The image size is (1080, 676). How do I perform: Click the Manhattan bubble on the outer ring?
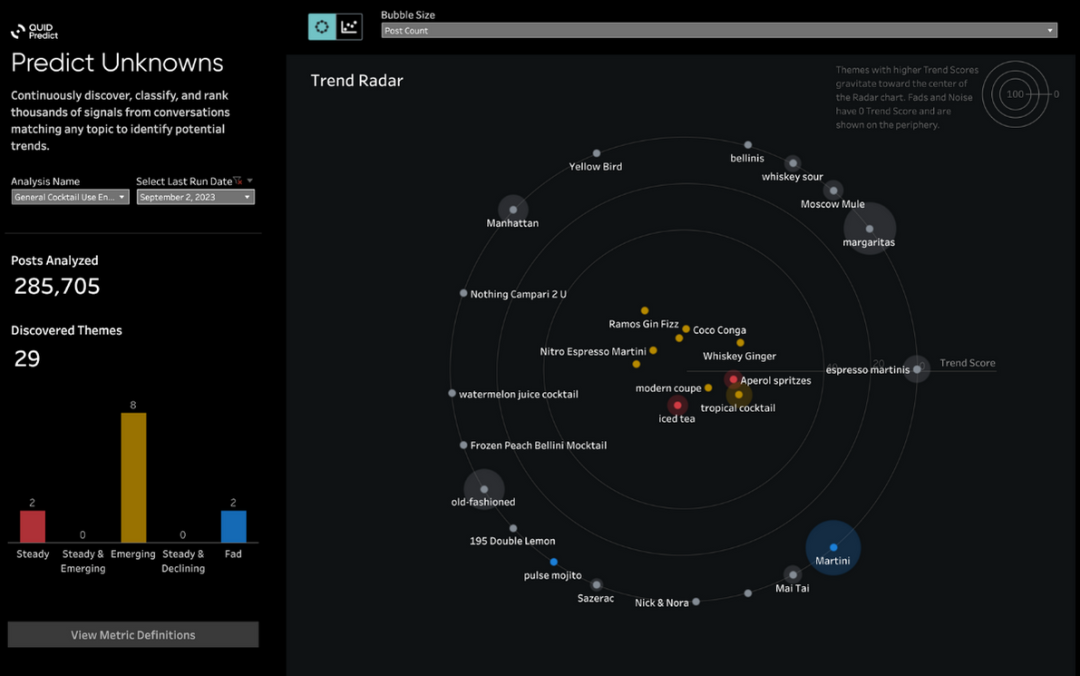point(513,210)
